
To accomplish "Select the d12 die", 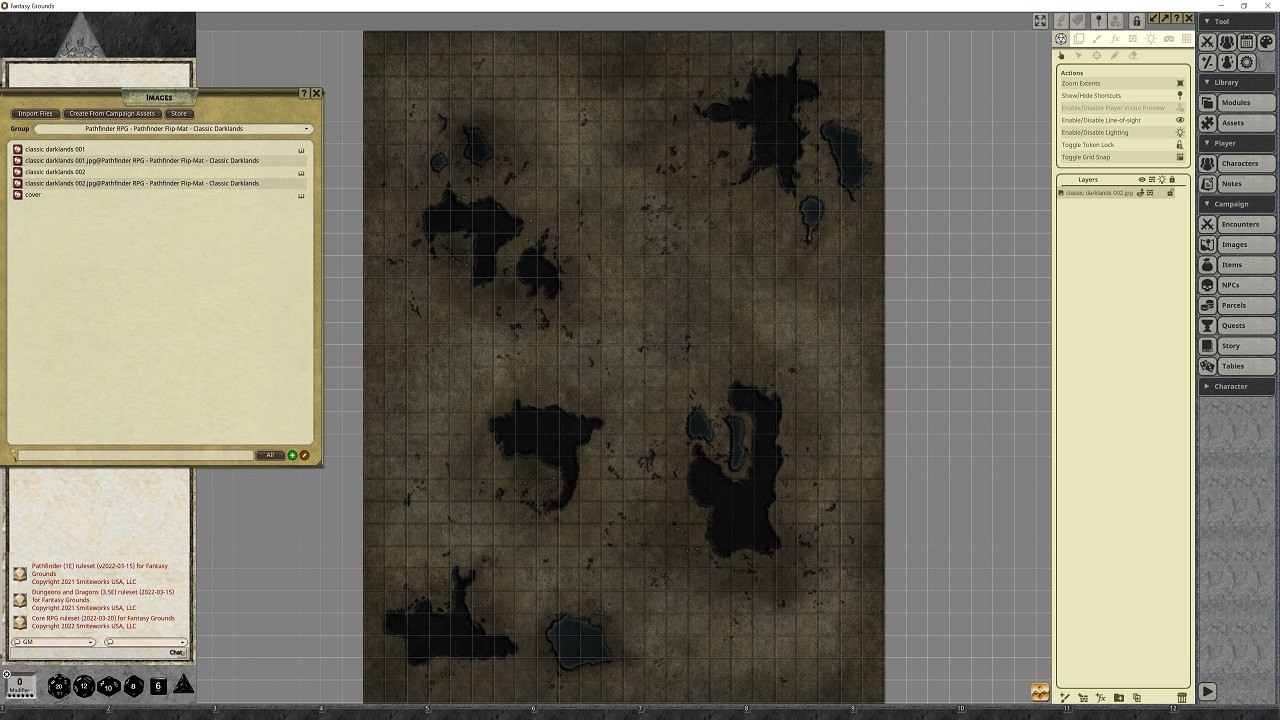I will pyautogui.click(x=84, y=686).
